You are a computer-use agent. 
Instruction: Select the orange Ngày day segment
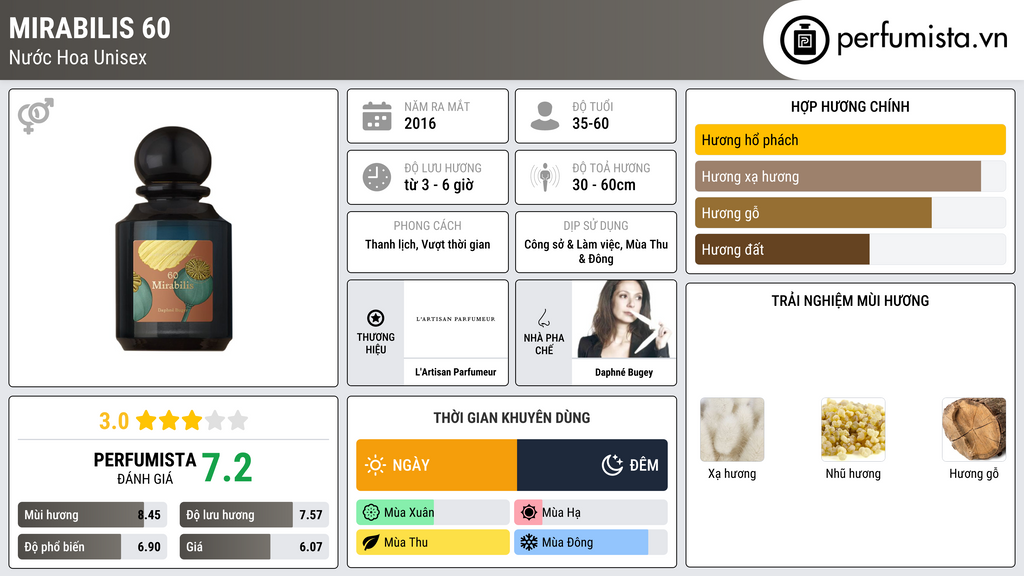click(x=437, y=465)
